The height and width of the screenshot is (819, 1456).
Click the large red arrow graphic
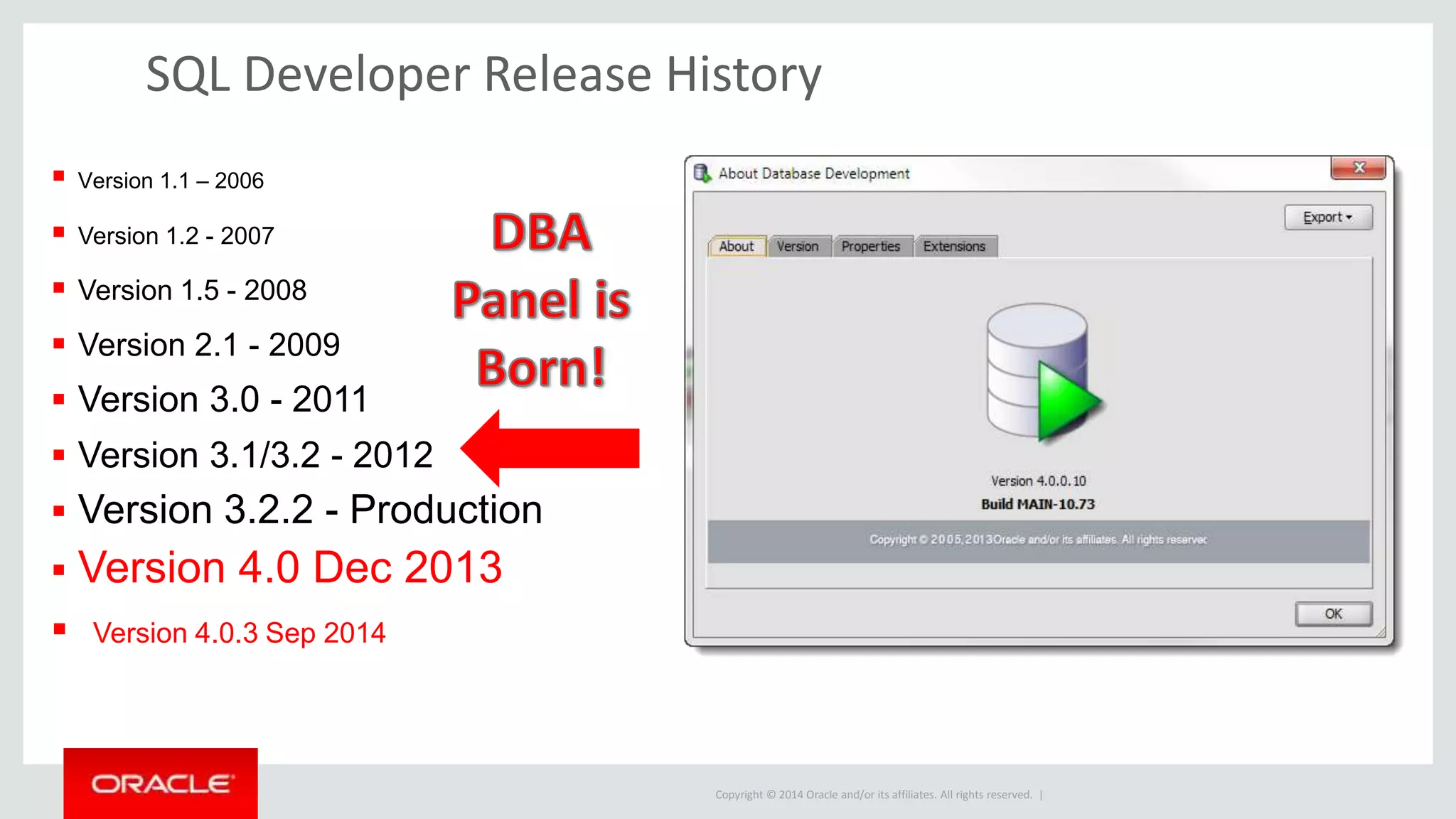click(x=550, y=449)
